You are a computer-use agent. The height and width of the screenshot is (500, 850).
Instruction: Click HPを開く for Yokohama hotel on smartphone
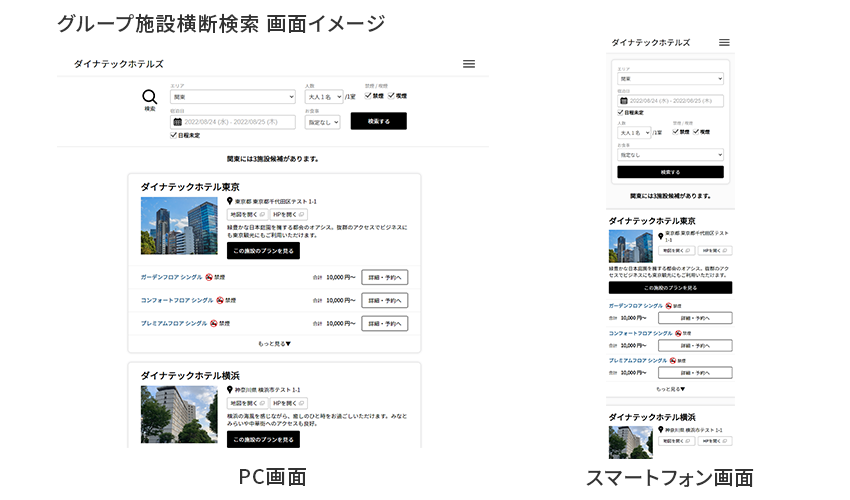(x=715, y=441)
